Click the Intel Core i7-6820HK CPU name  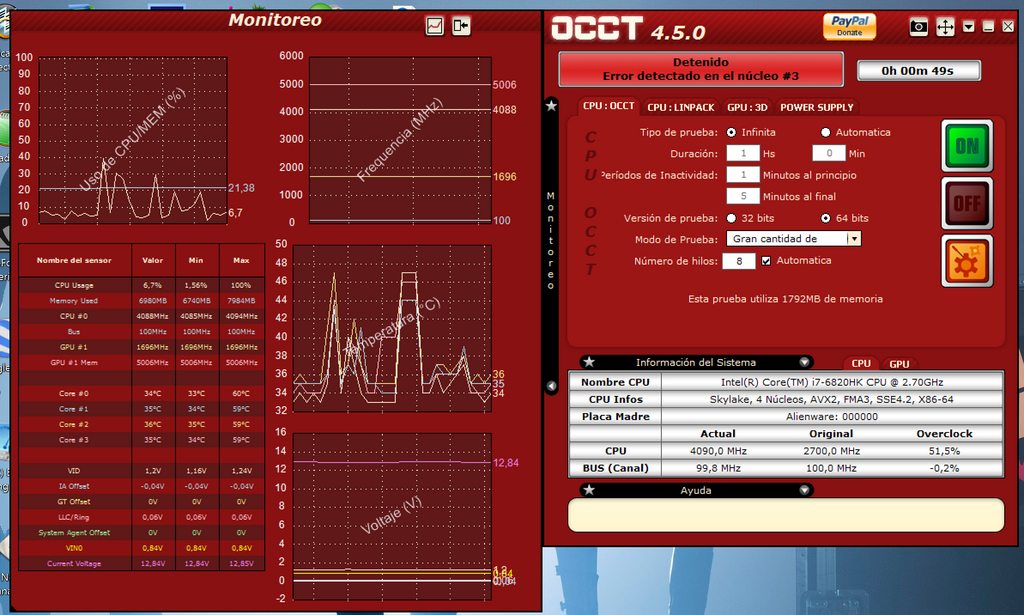click(832, 382)
